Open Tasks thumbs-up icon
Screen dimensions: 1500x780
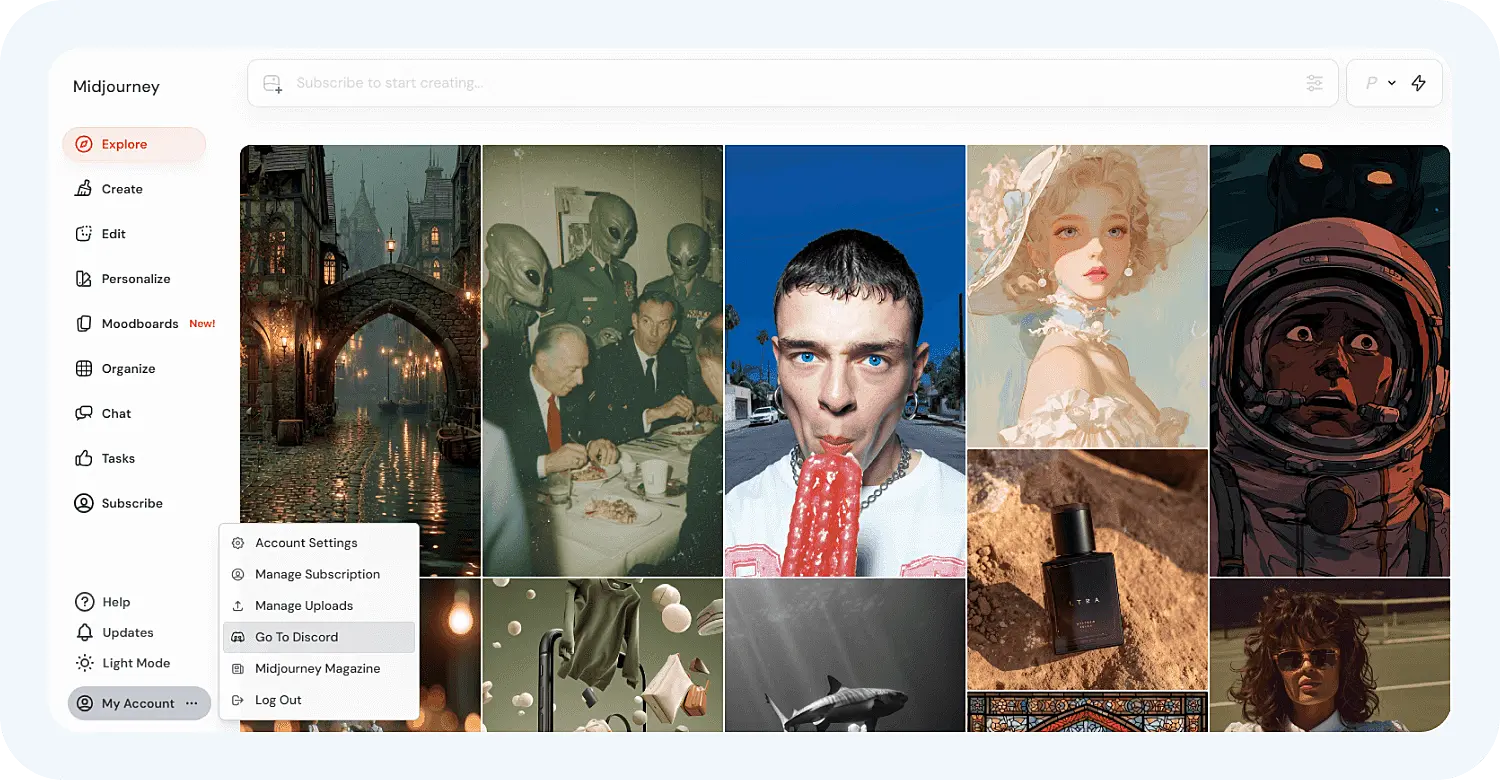[x=85, y=459]
